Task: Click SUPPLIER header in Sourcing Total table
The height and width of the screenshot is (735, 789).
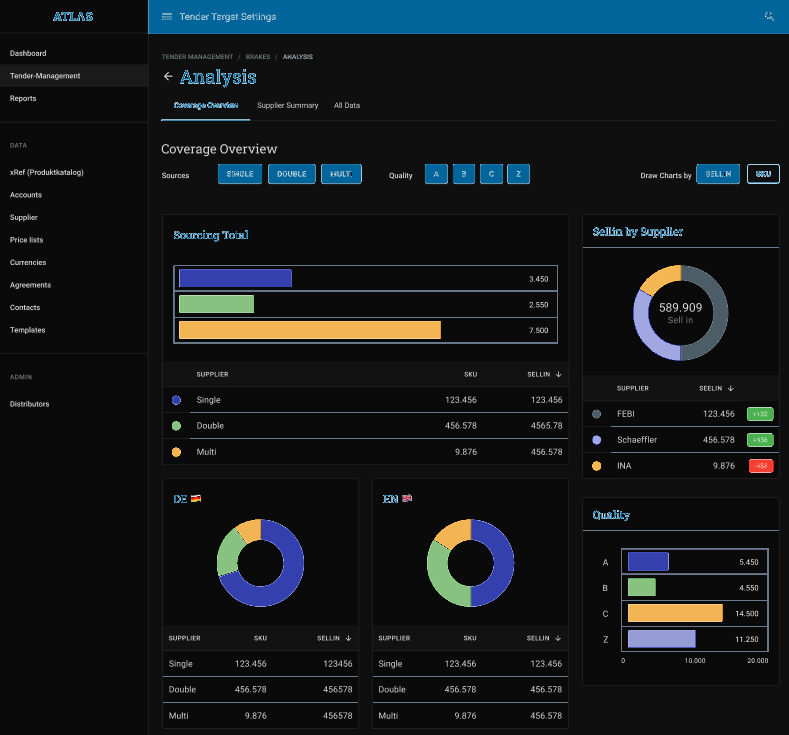Action: click(212, 374)
